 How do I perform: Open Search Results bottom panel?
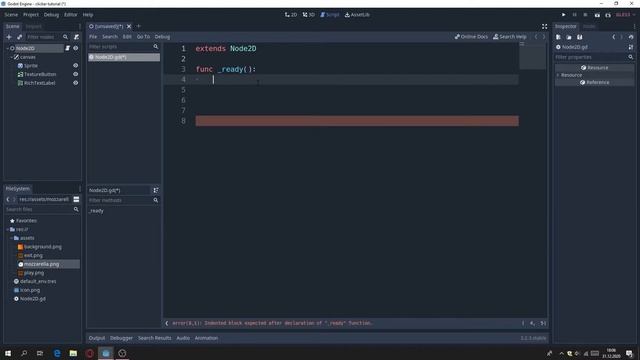coord(155,338)
